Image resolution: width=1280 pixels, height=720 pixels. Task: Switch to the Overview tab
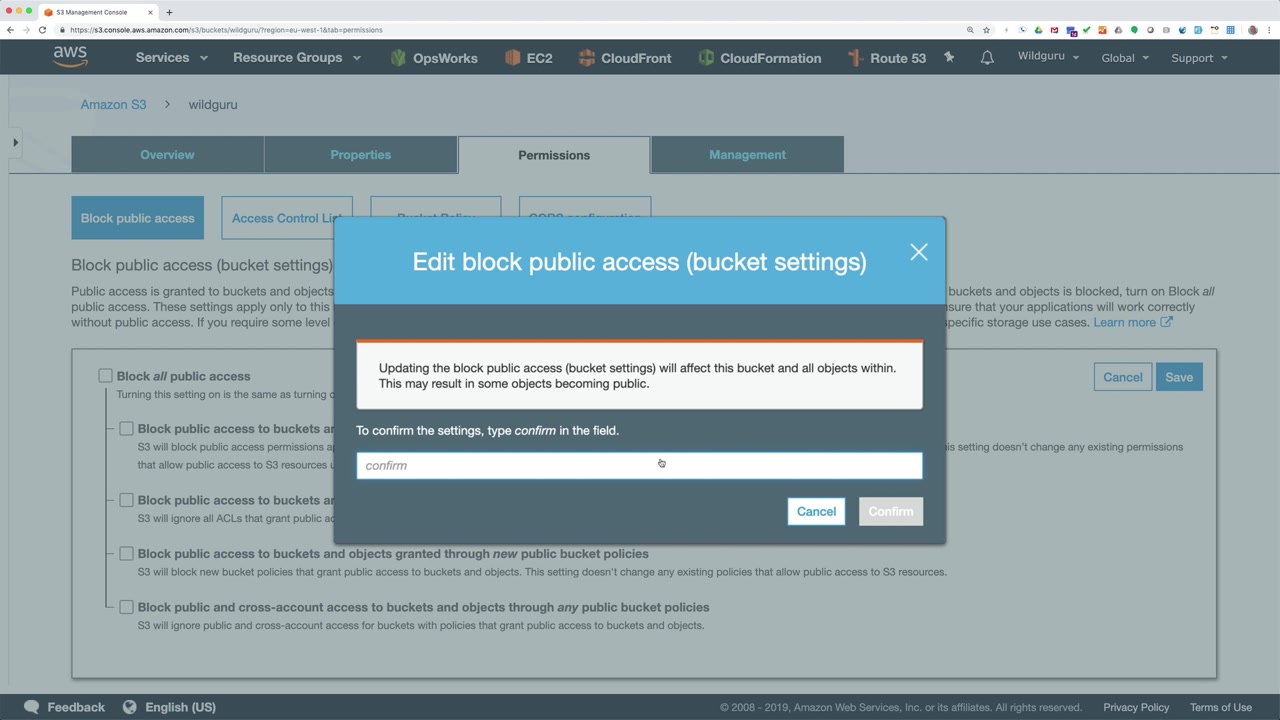167,155
